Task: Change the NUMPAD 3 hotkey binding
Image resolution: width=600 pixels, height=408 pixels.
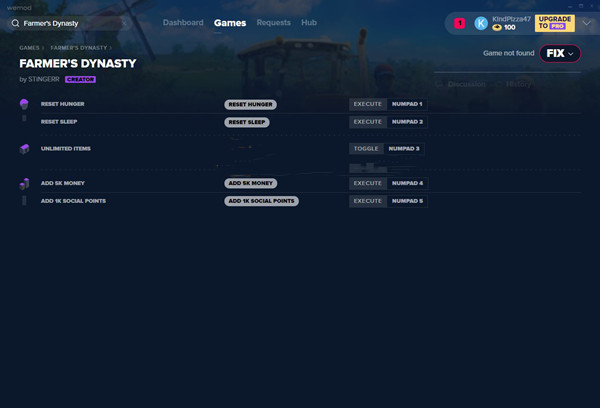Action: pos(404,149)
